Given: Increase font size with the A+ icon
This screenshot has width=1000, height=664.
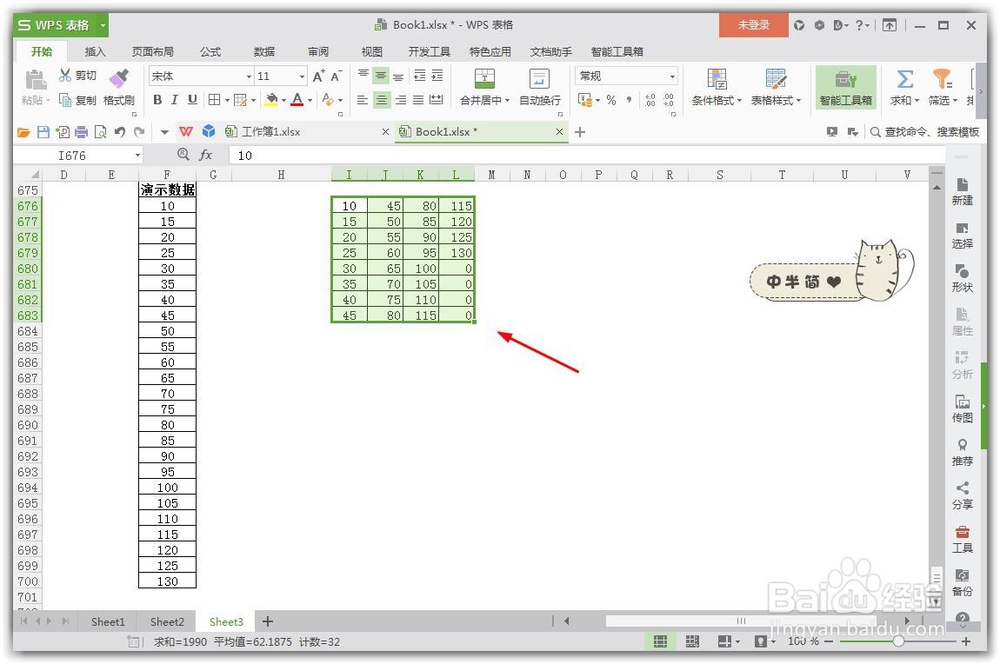Looking at the screenshot, I should pyautogui.click(x=319, y=76).
